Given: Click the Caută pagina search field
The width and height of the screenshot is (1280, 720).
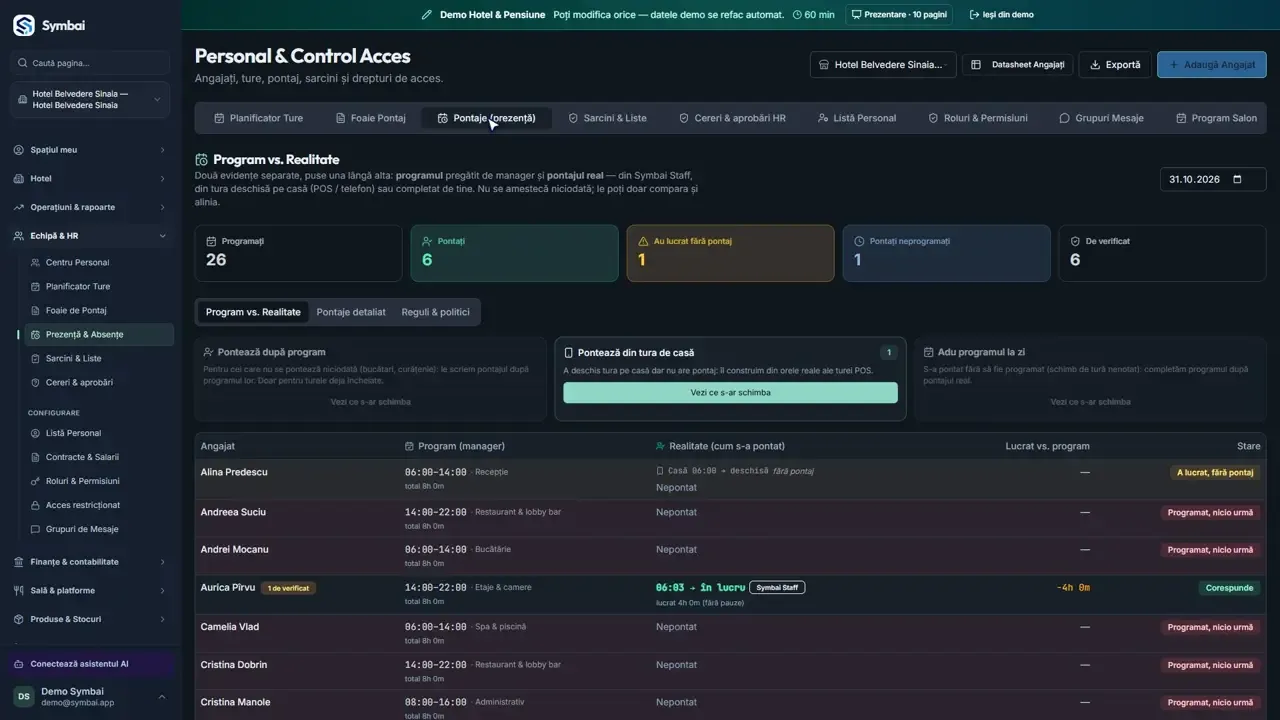Looking at the screenshot, I should tap(90, 63).
